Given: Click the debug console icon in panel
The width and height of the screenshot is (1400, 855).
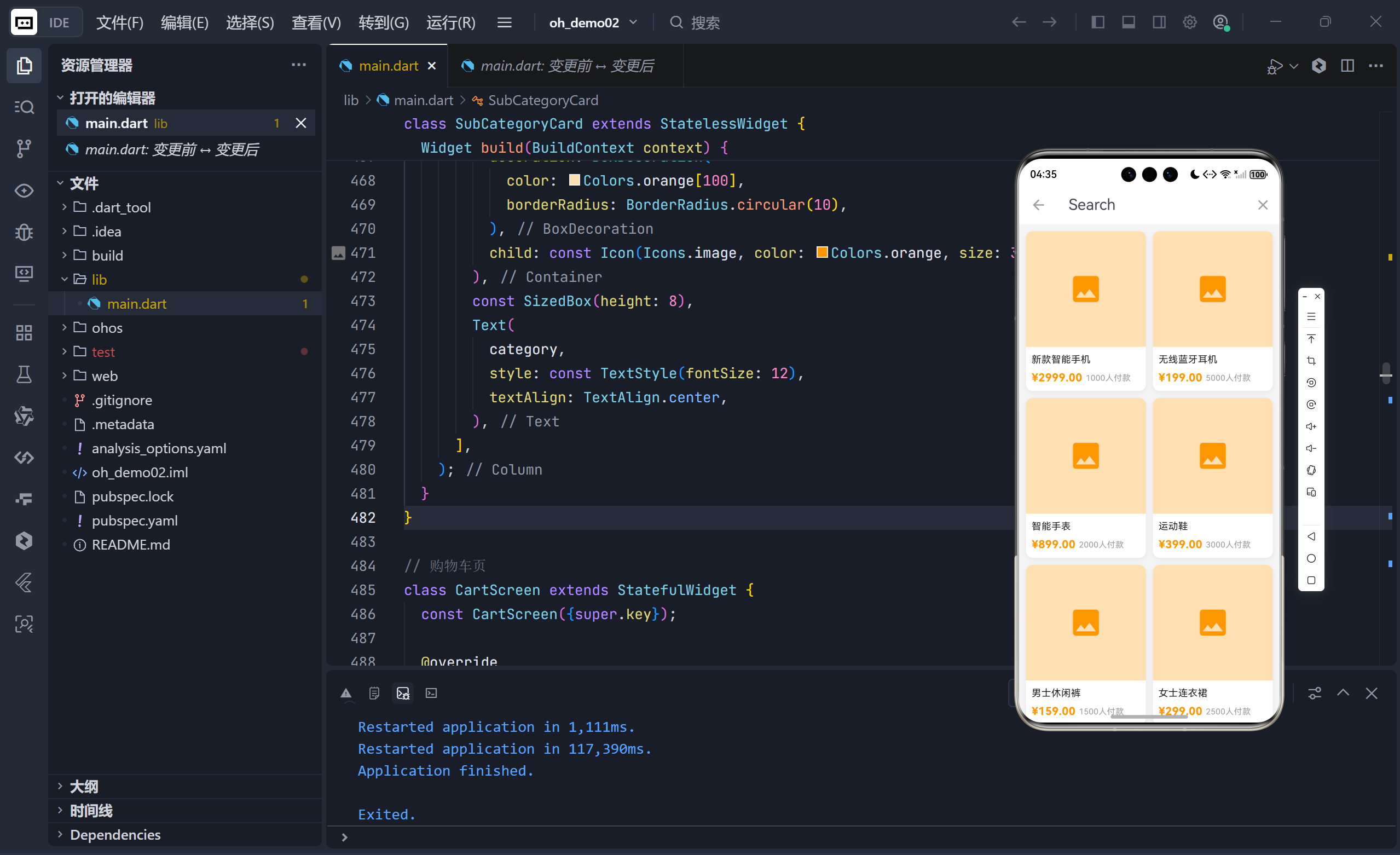Looking at the screenshot, I should pyautogui.click(x=403, y=693).
